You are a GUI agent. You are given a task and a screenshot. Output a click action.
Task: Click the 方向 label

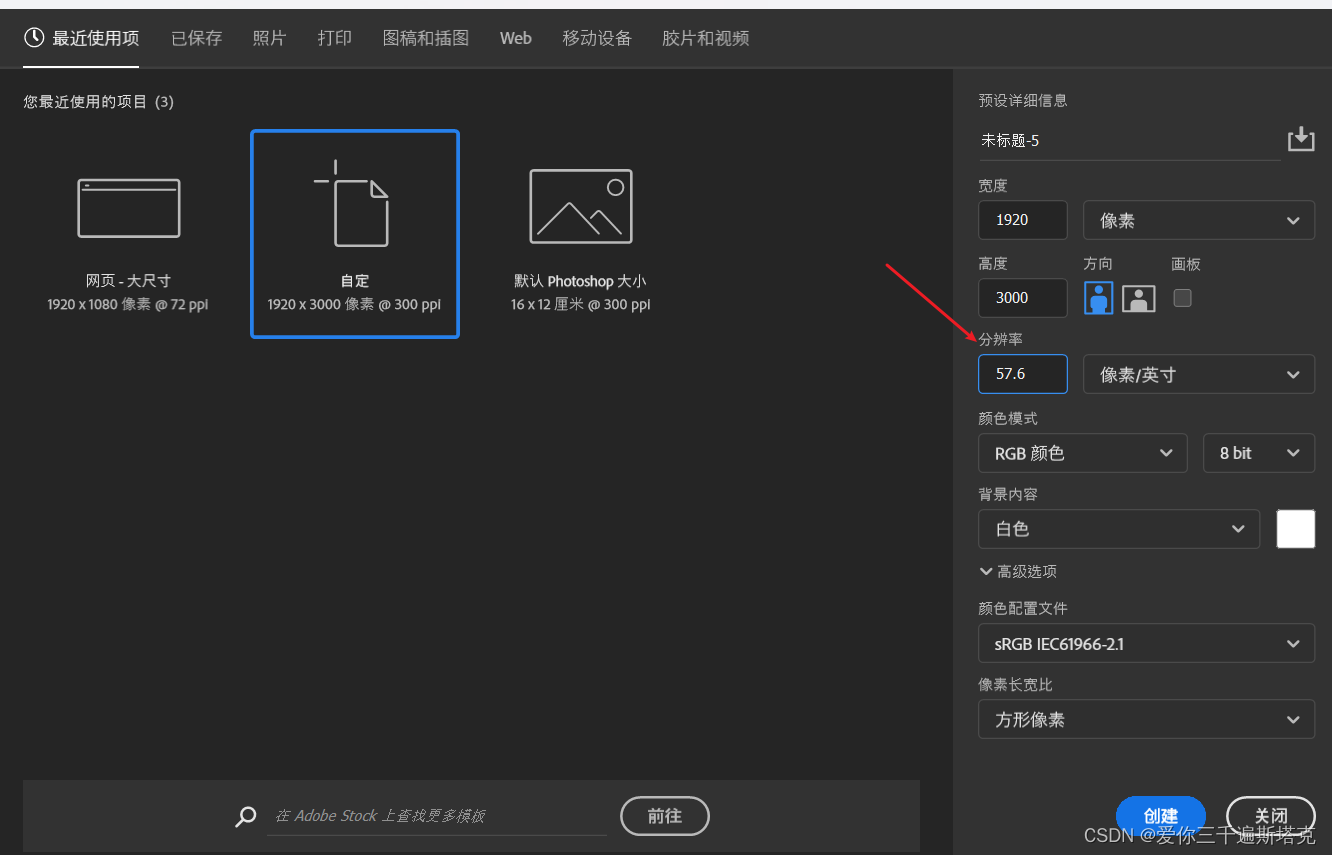[1098, 264]
